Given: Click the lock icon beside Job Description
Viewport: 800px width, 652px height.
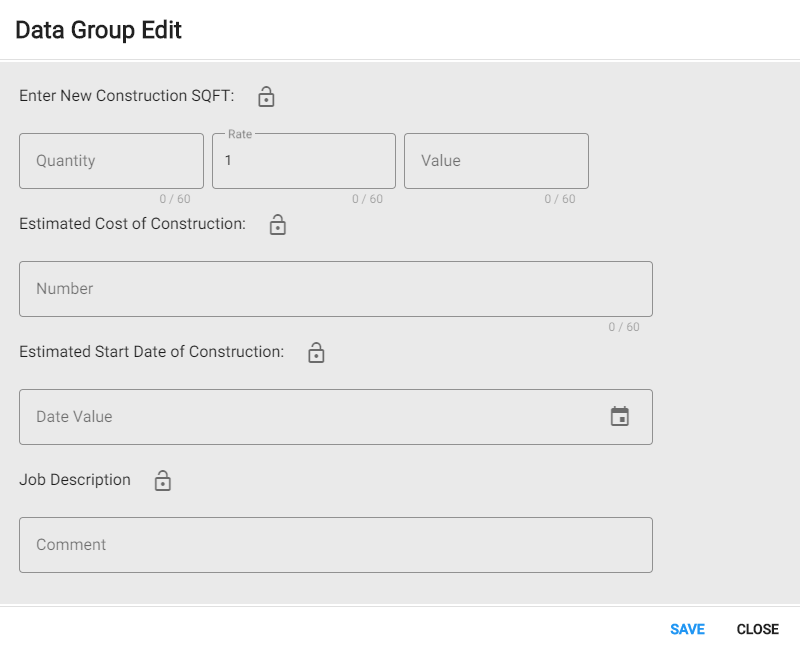Looking at the screenshot, I should 163,481.
